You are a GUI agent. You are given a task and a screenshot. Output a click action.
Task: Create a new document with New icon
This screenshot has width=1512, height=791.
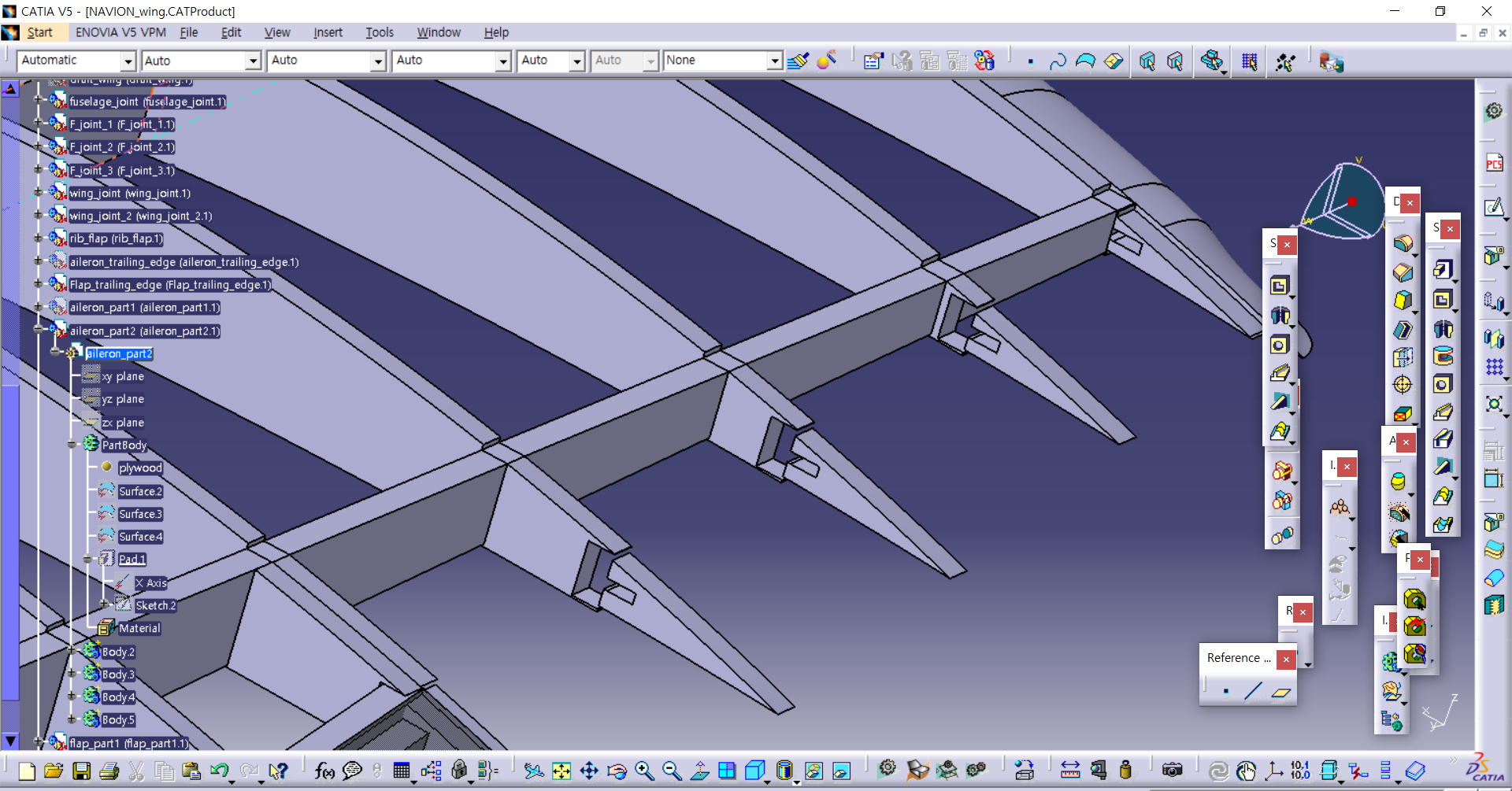(x=26, y=771)
